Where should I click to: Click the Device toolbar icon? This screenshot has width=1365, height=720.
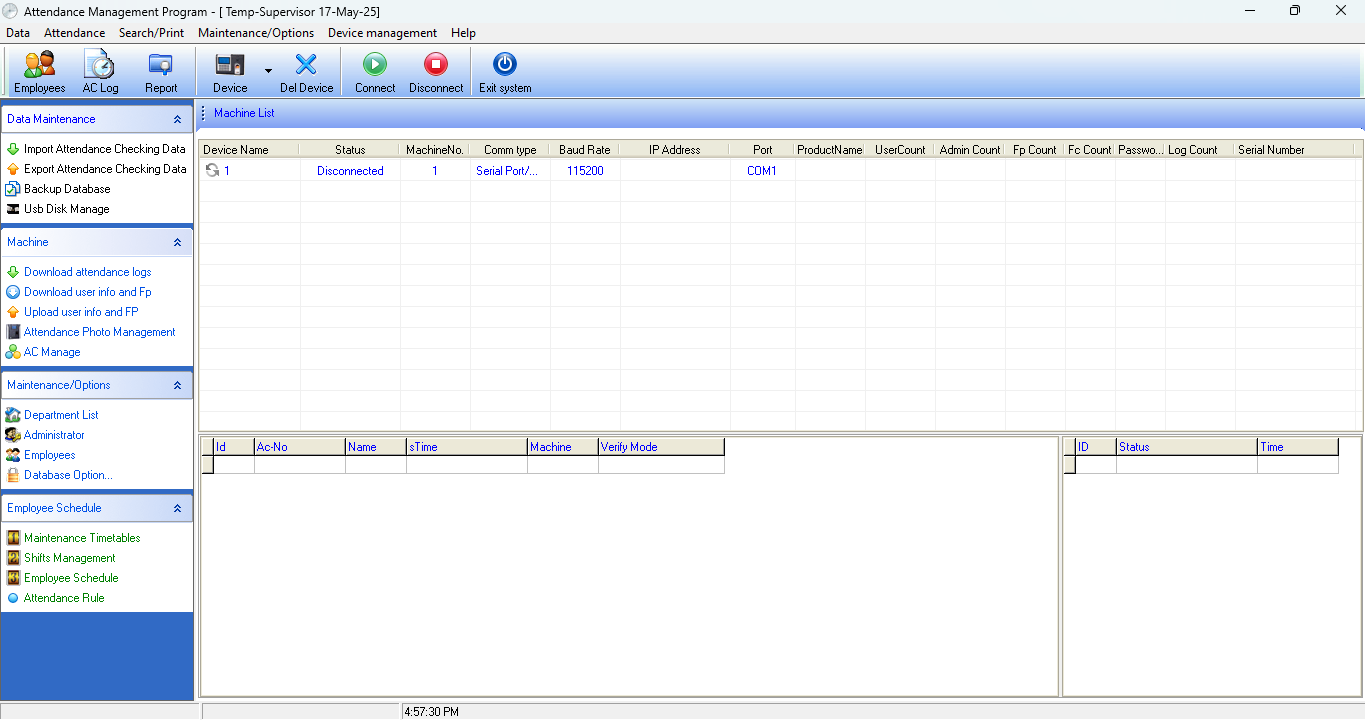pos(230,66)
